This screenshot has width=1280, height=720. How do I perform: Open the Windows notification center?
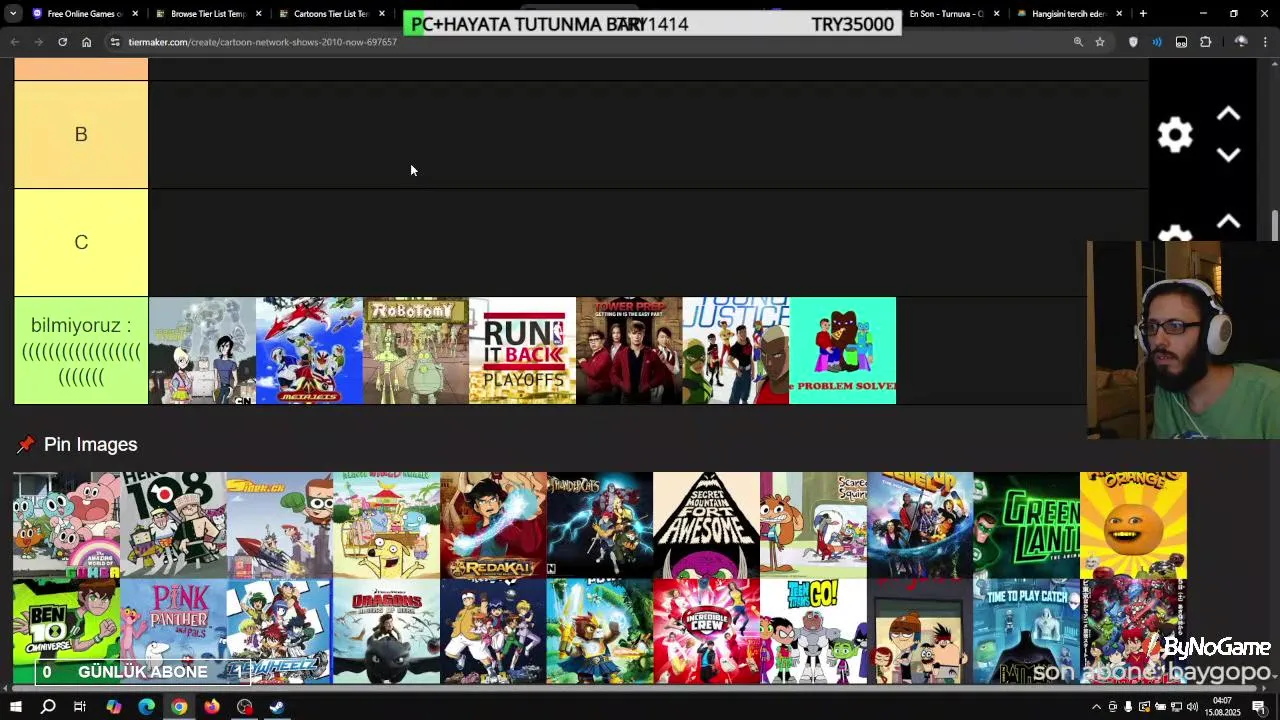pos(1259,707)
